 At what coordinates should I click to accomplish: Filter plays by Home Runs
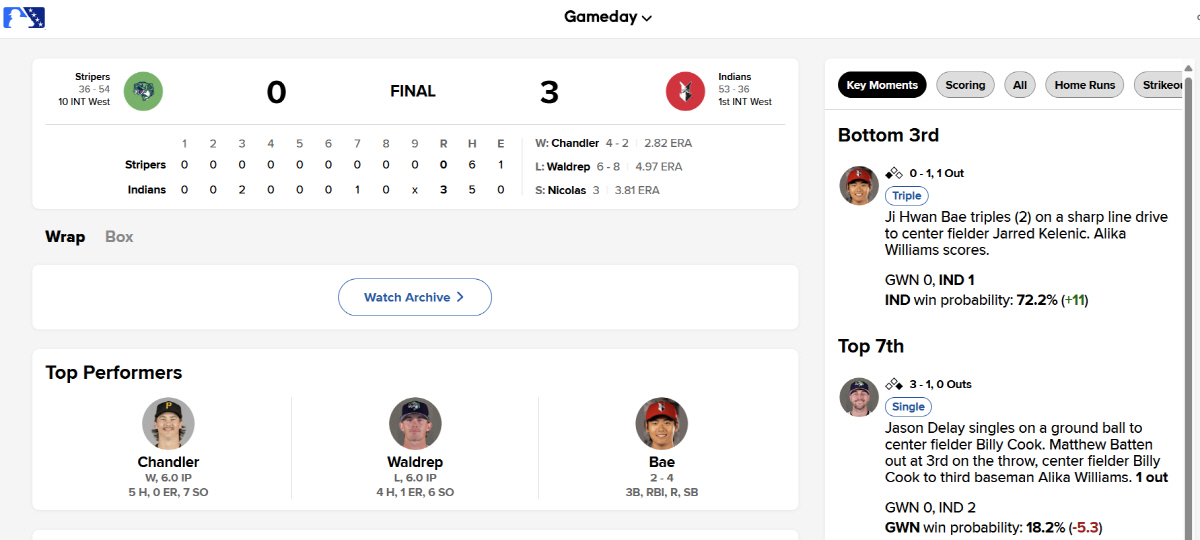[1085, 85]
